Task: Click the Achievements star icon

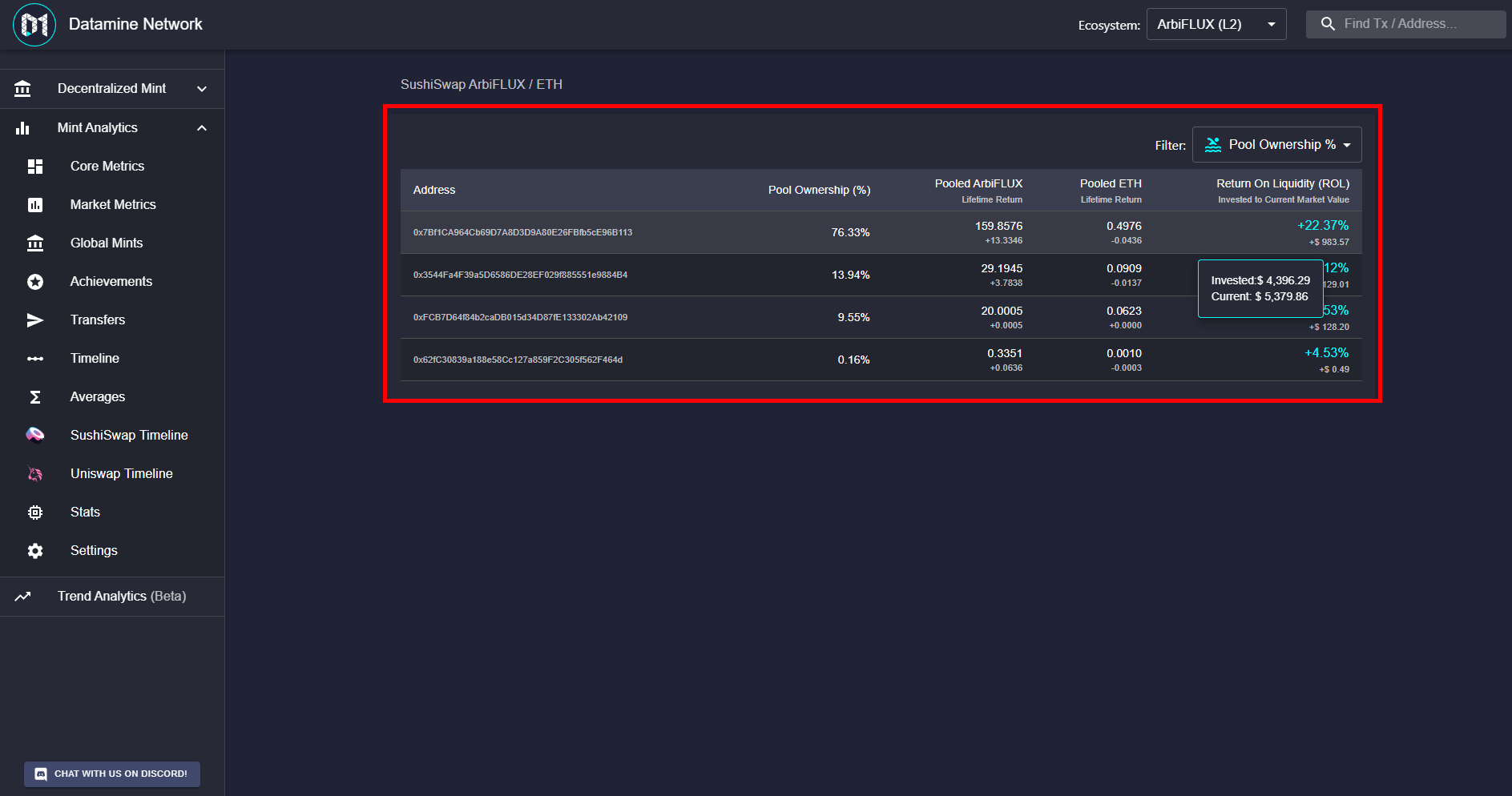Action: [x=35, y=282]
